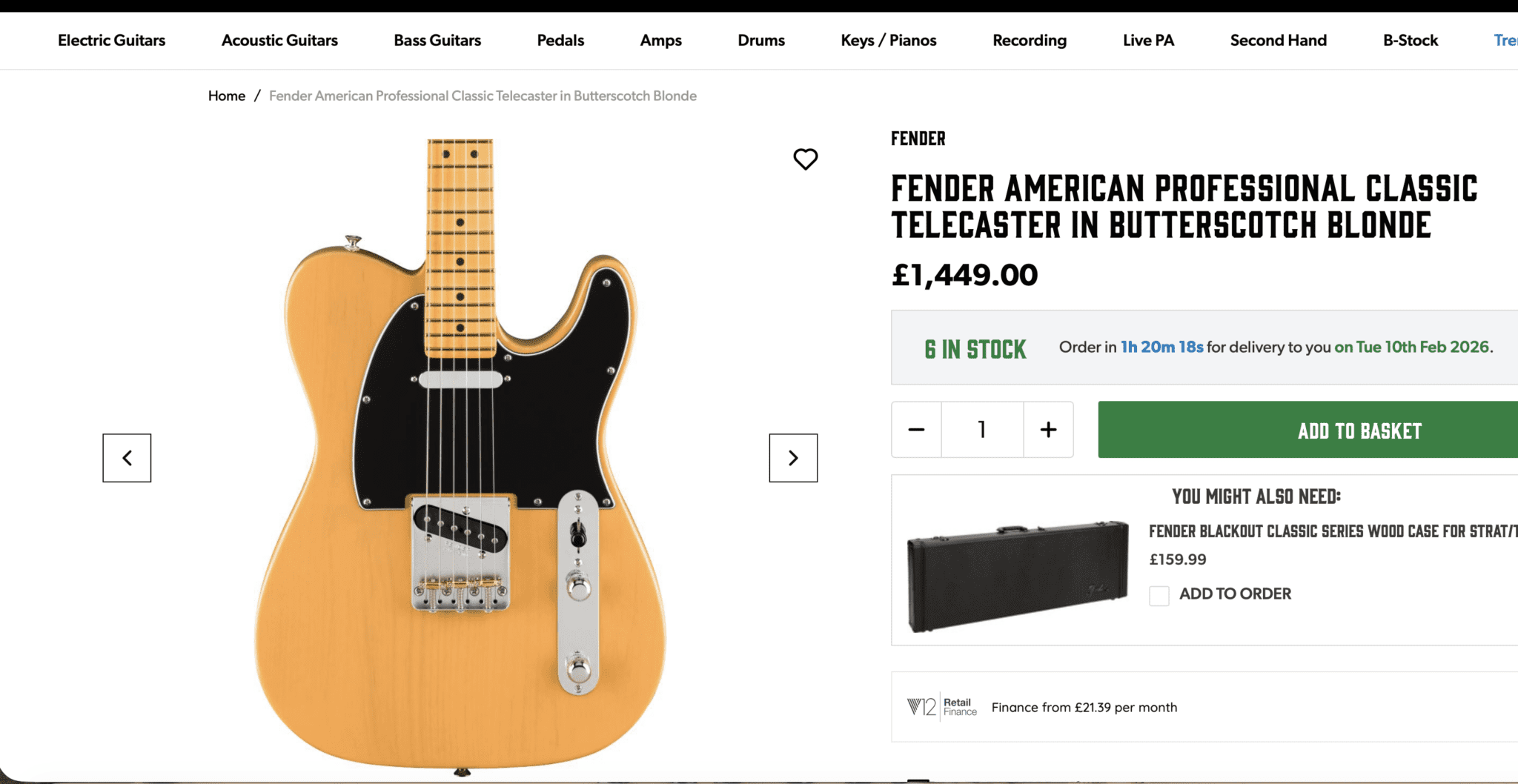Increase quantity with plus button
This screenshot has width=1518, height=784.
1048,430
